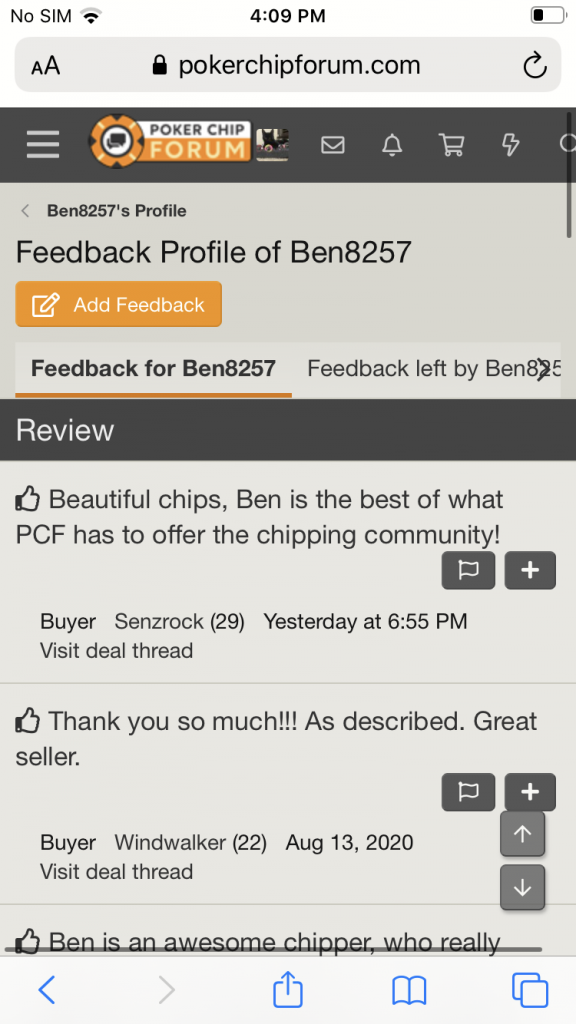This screenshot has width=576, height=1024.
Task: Tap the Poker Chip Forum logo
Action: point(170,141)
